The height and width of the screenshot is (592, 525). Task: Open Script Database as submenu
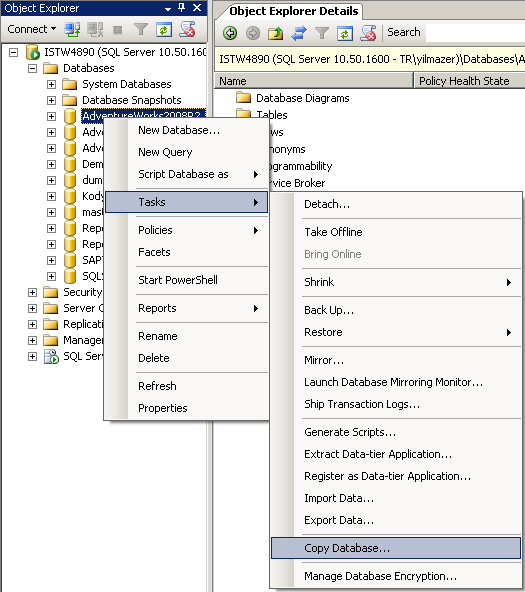click(186, 174)
